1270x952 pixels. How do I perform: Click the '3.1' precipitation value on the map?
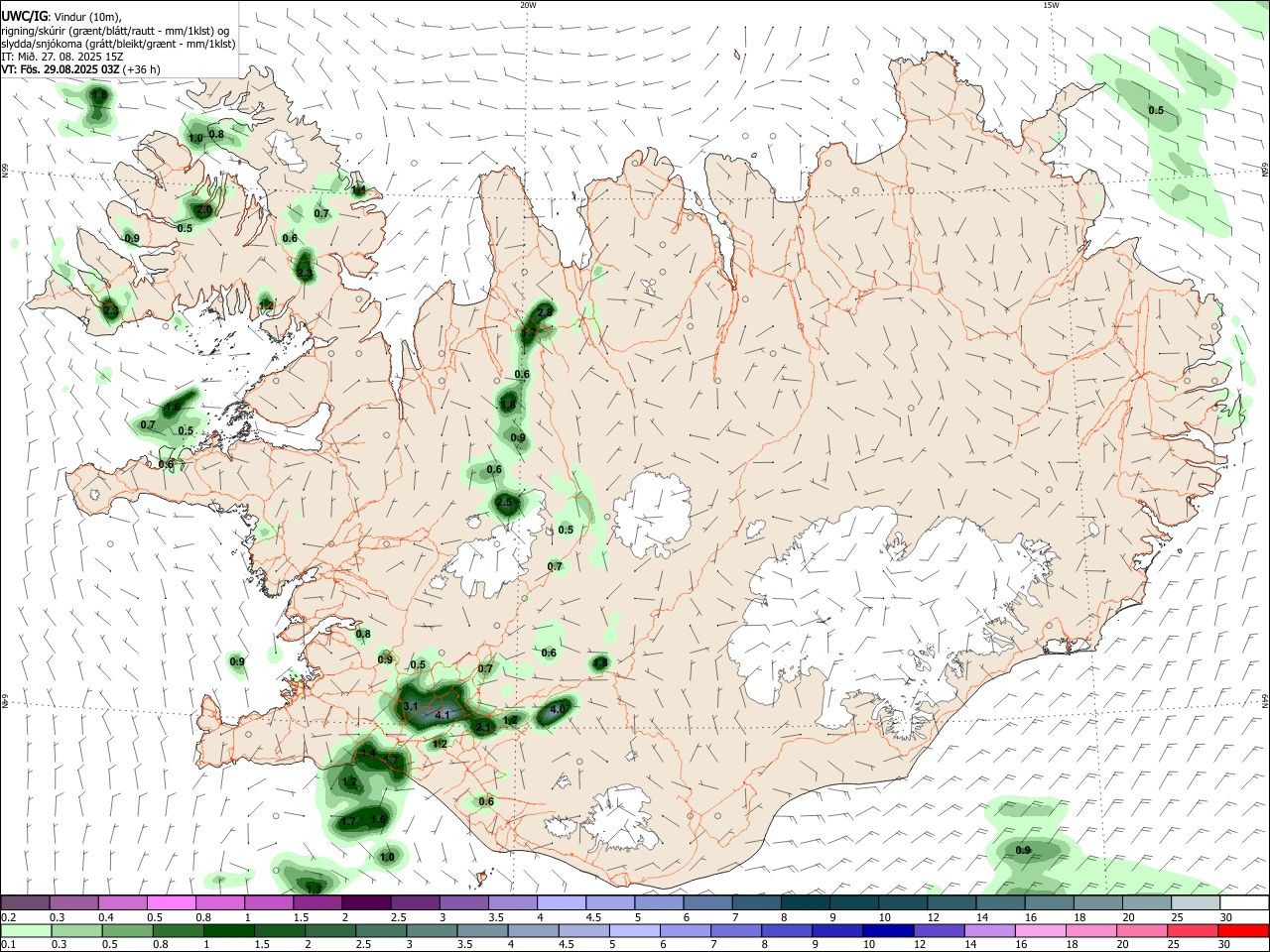[412, 706]
